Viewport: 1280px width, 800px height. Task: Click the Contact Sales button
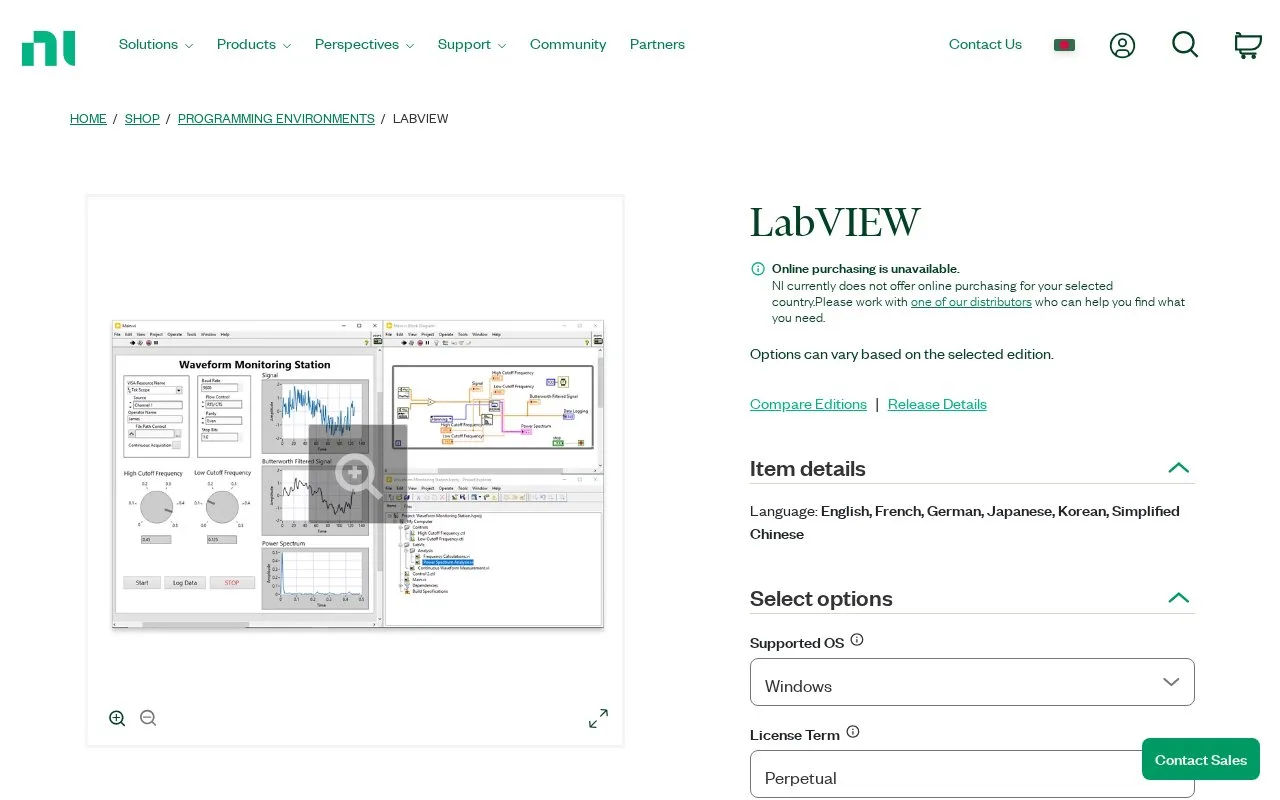1201,760
